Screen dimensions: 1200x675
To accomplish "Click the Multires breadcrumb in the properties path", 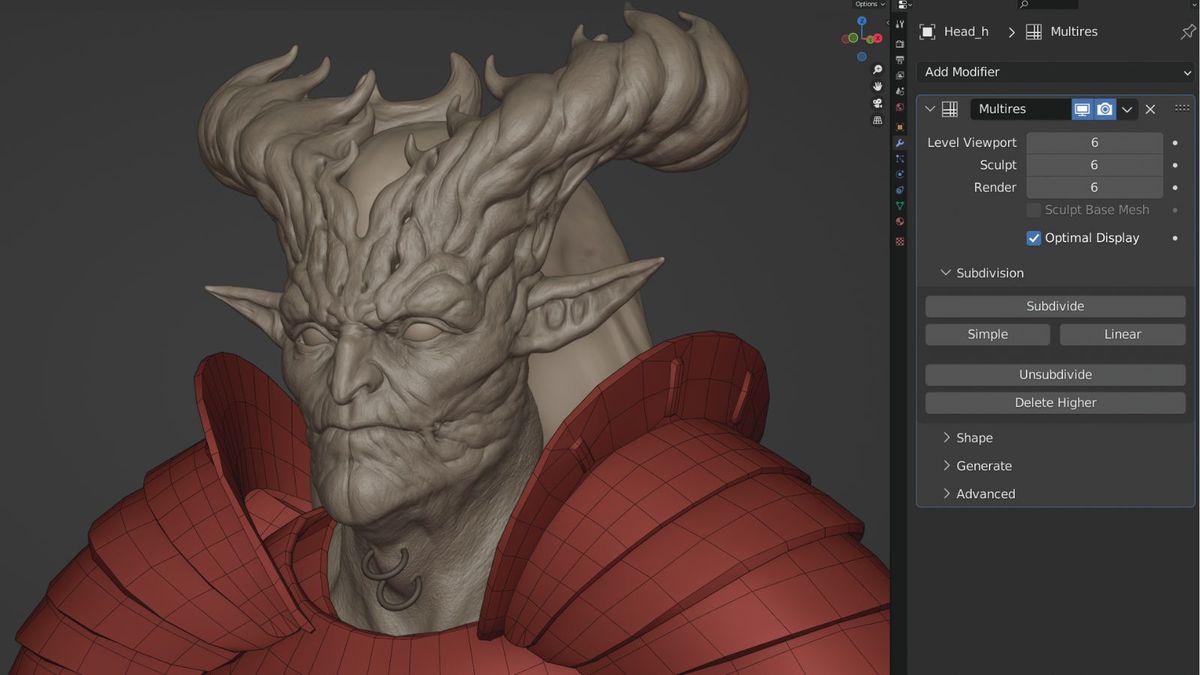I will [1074, 31].
